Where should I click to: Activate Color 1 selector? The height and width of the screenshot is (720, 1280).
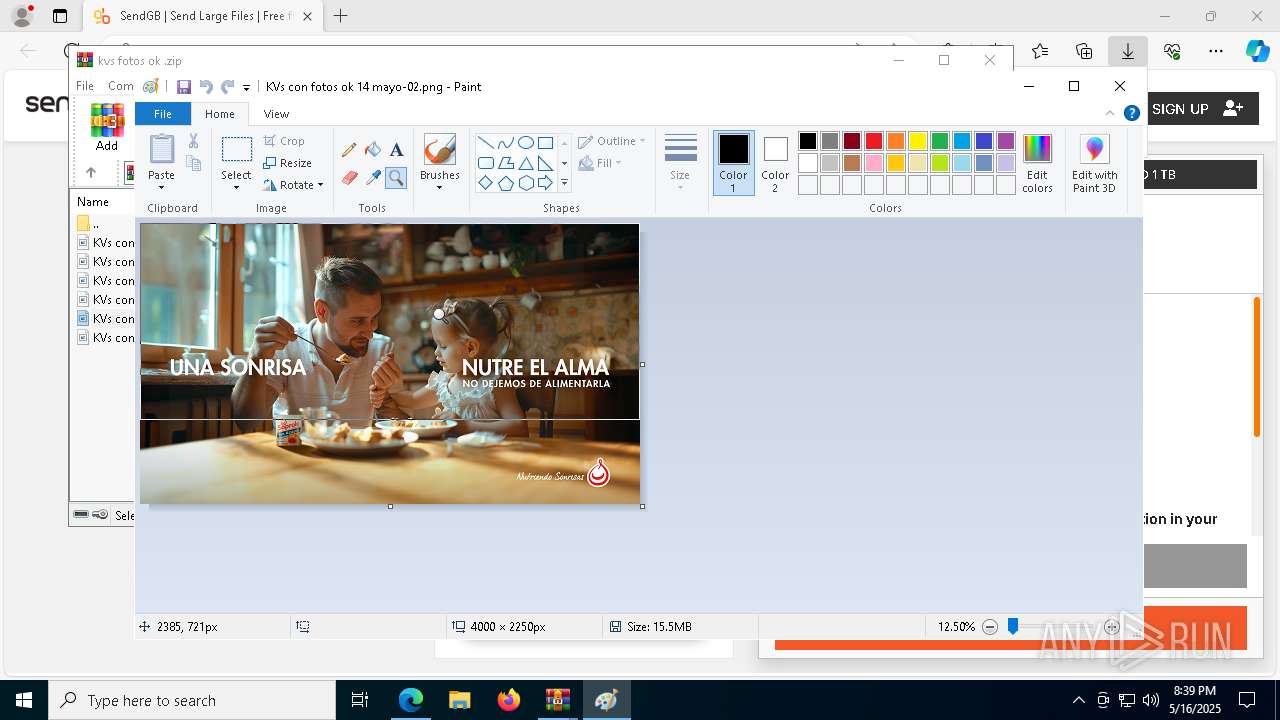click(x=733, y=163)
